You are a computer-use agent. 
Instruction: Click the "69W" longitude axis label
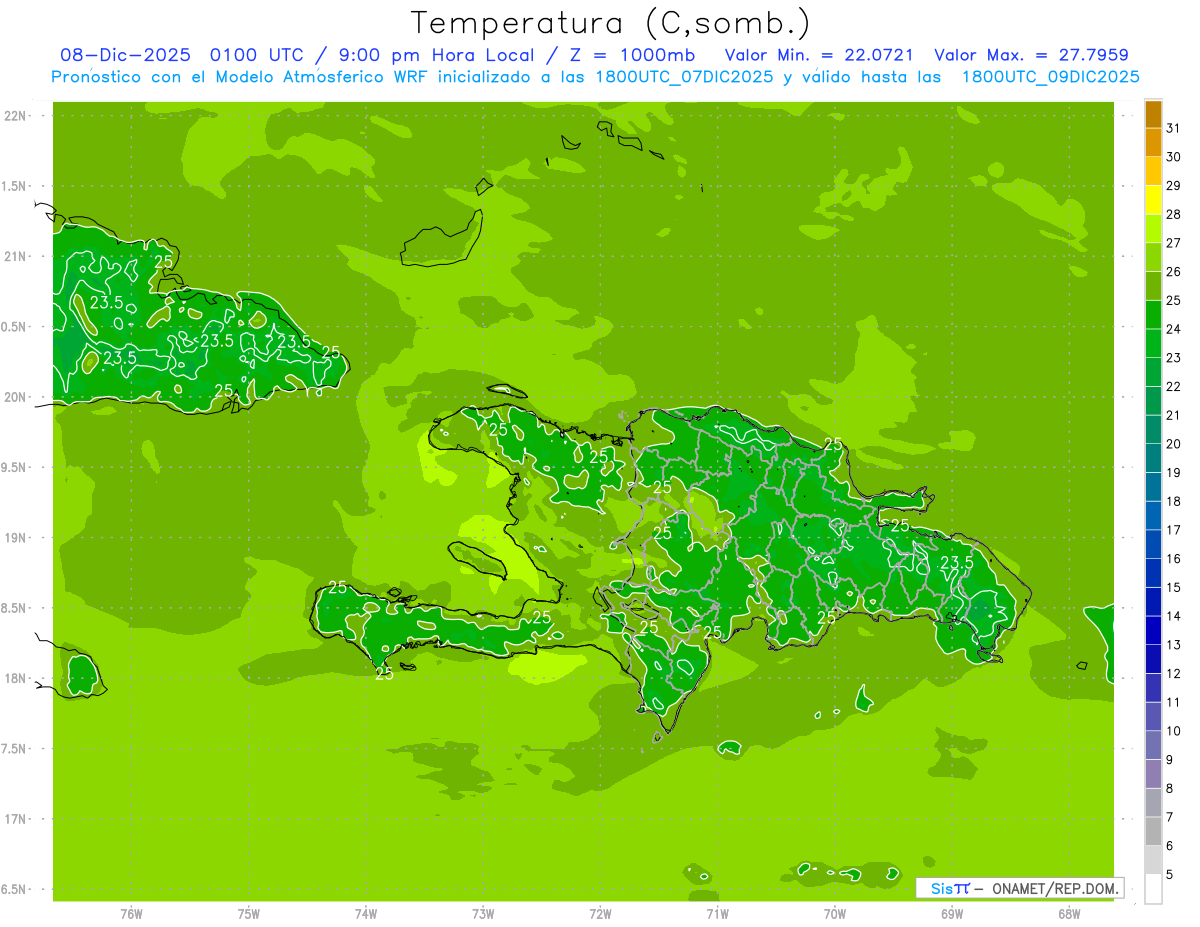coord(951,914)
